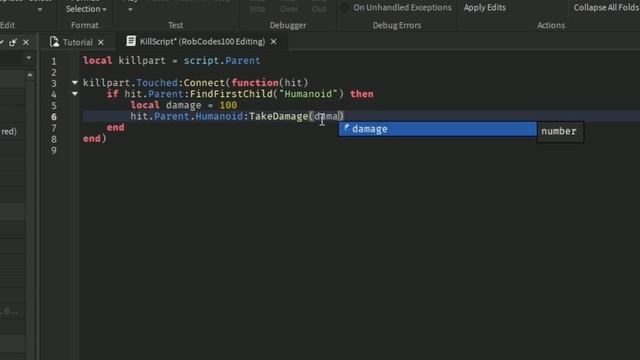Open the left panel filter dropdown arrow
Screen dimensions: 640x360
click(x=29, y=58)
